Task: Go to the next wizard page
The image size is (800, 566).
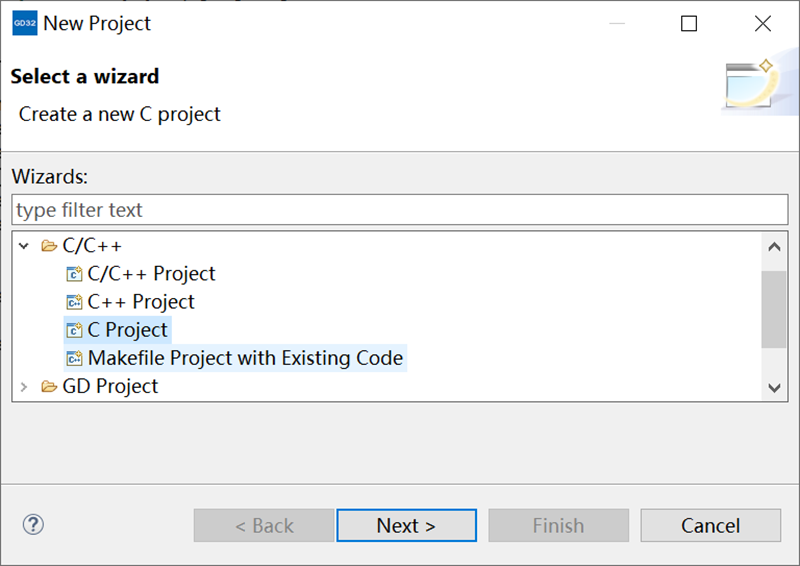Action: point(407,525)
